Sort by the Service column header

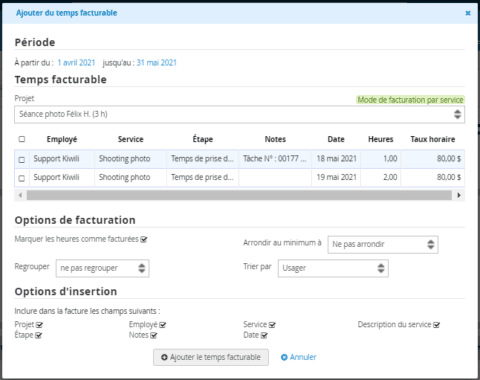click(x=130, y=139)
